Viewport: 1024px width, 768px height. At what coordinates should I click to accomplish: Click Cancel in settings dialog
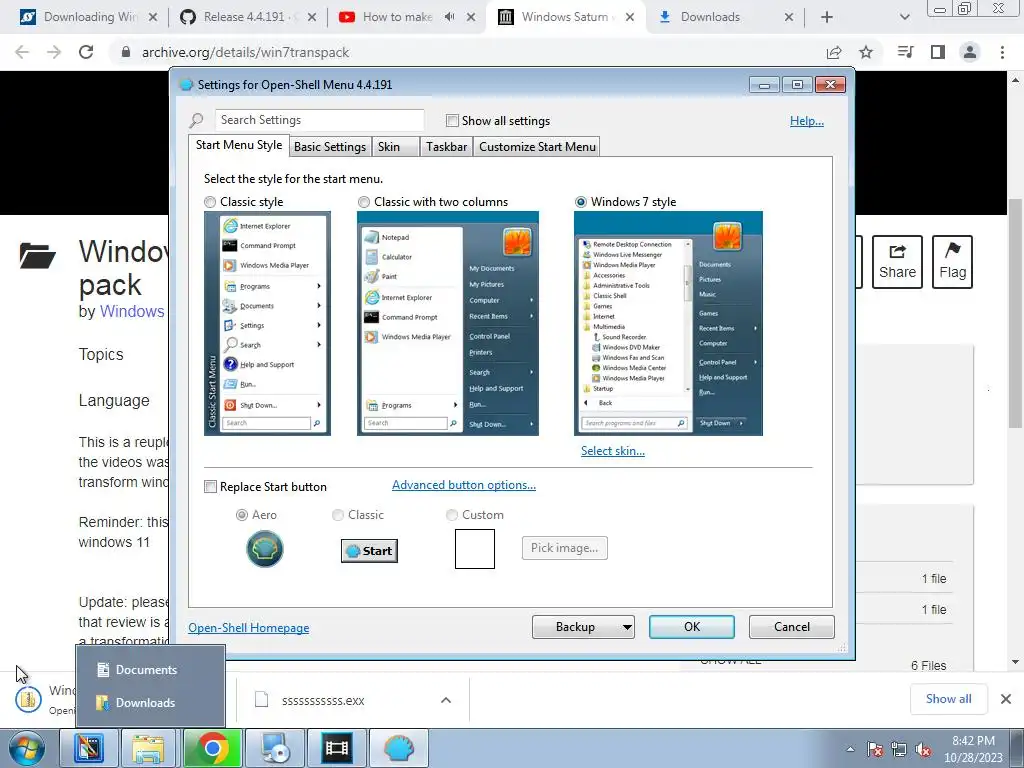coord(792,627)
